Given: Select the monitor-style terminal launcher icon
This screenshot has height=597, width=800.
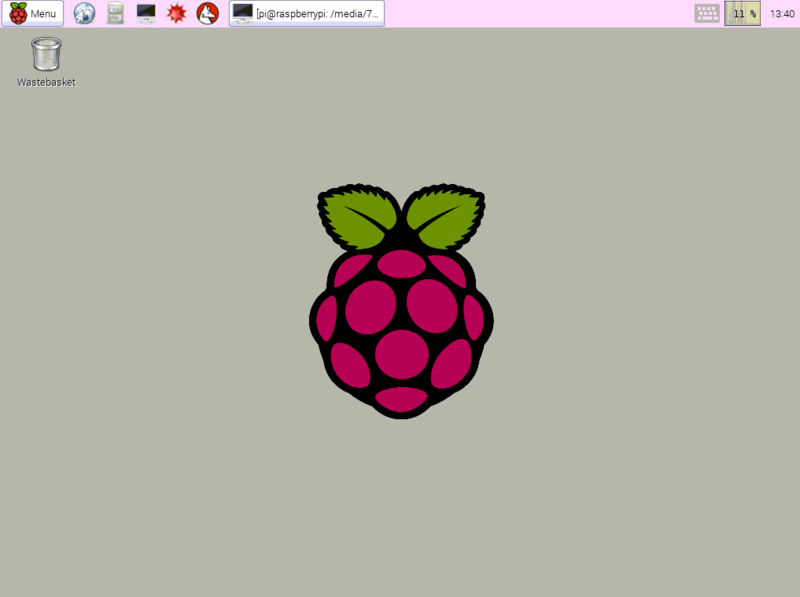Looking at the screenshot, I should tap(146, 13).
